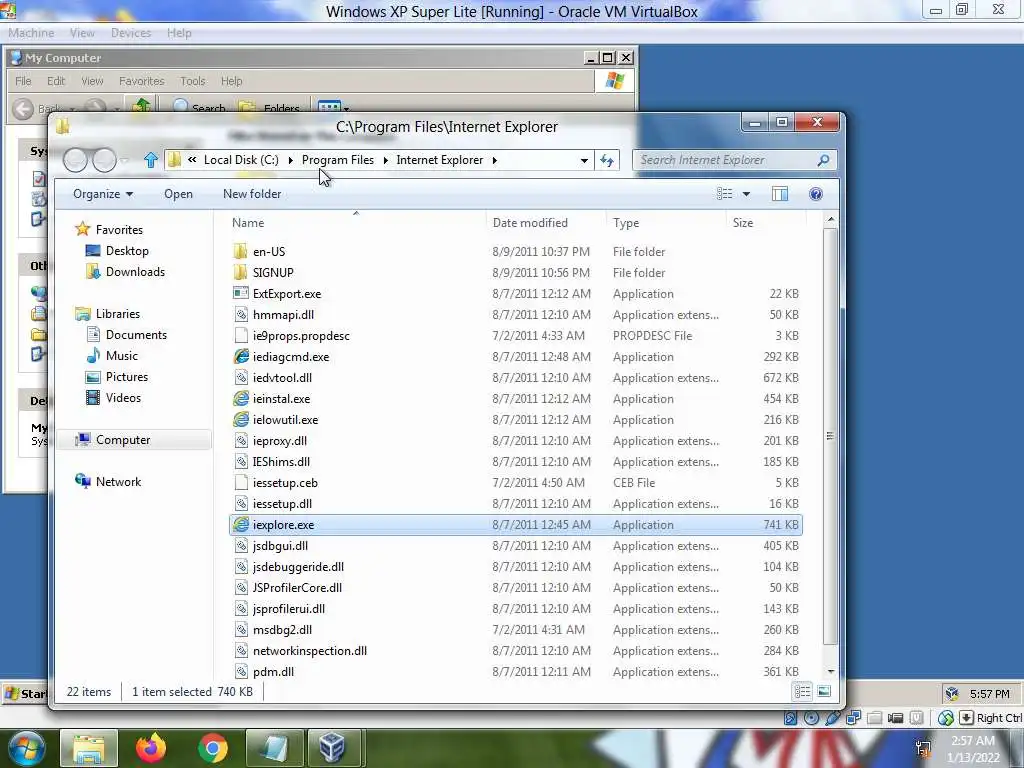Select the hmmapi.dll file icon
This screenshot has height=768, width=1024.
pos(241,315)
